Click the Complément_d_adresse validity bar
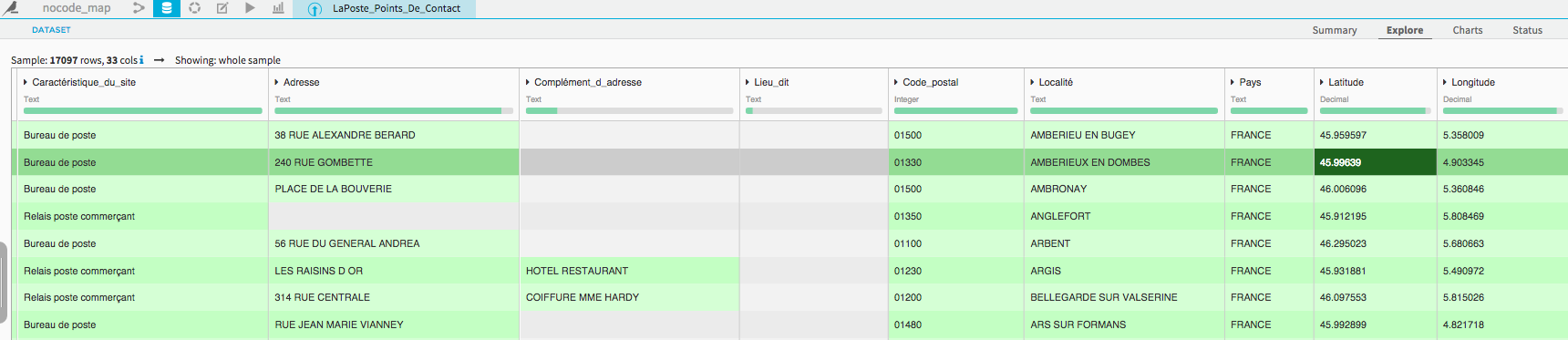Image resolution: width=1568 pixels, height=340 pixels. click(629, 111)
